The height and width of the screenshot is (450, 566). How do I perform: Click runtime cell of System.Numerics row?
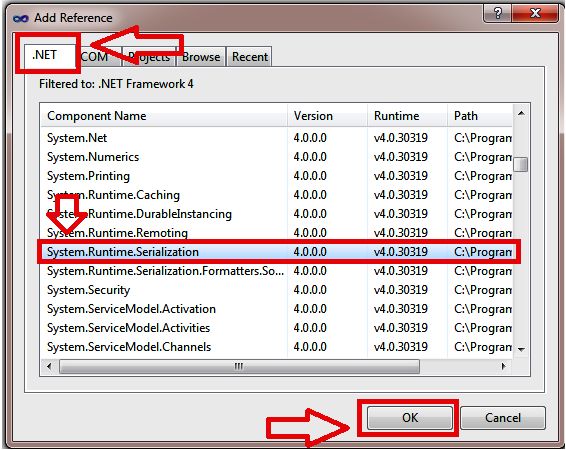[x=401, y=157]
